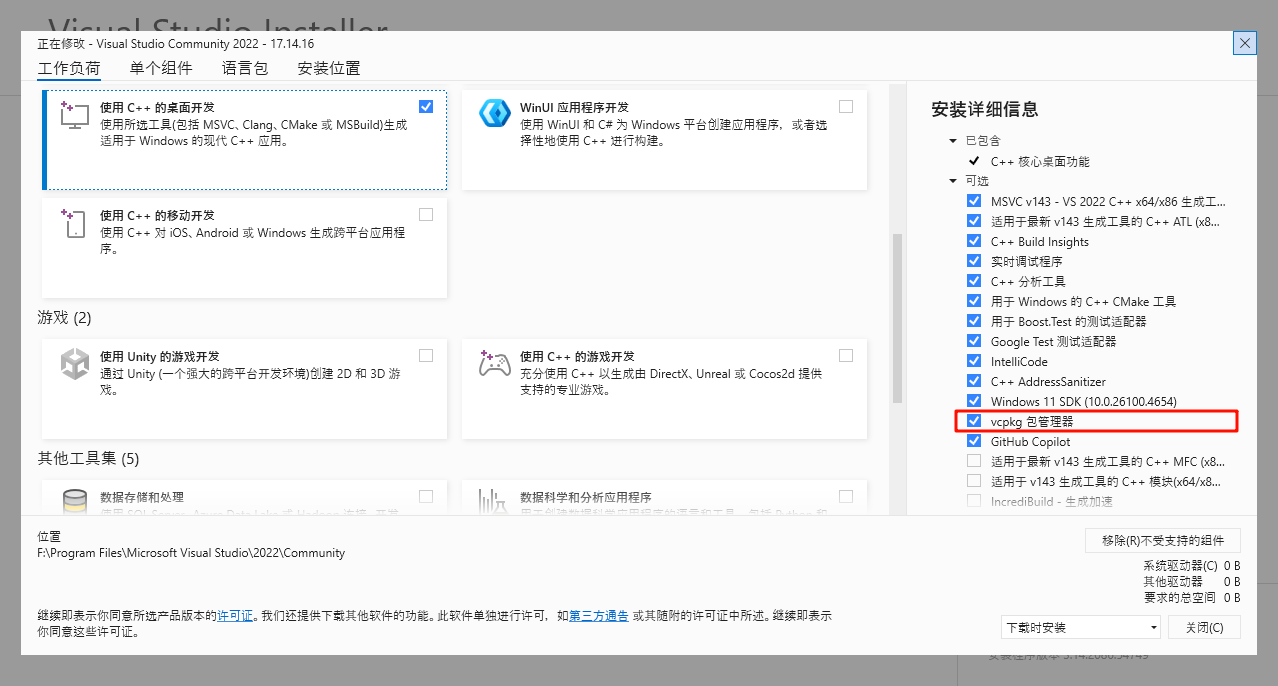1278x686 pixels.
Task: Uncheck C++ AddressSanitizer component
Action: point(974,381)
